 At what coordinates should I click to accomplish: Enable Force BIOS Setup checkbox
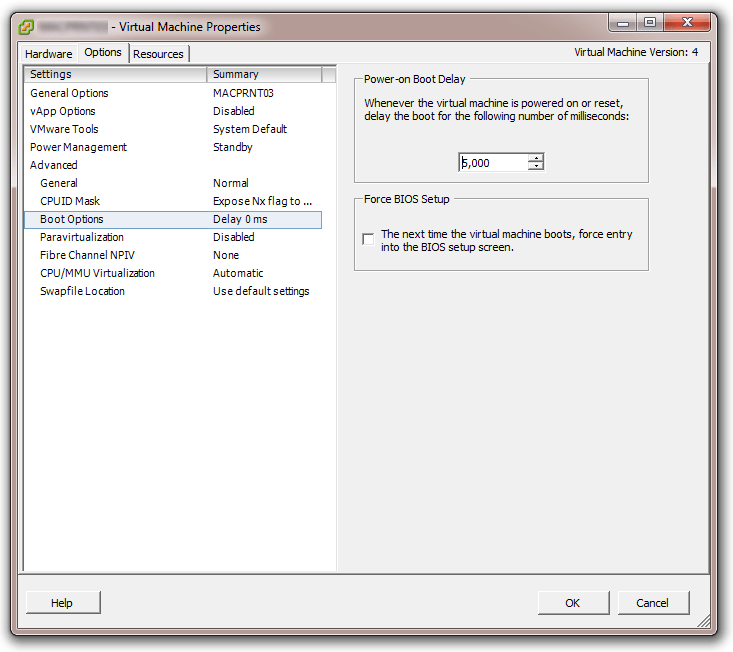pos(368,239)
